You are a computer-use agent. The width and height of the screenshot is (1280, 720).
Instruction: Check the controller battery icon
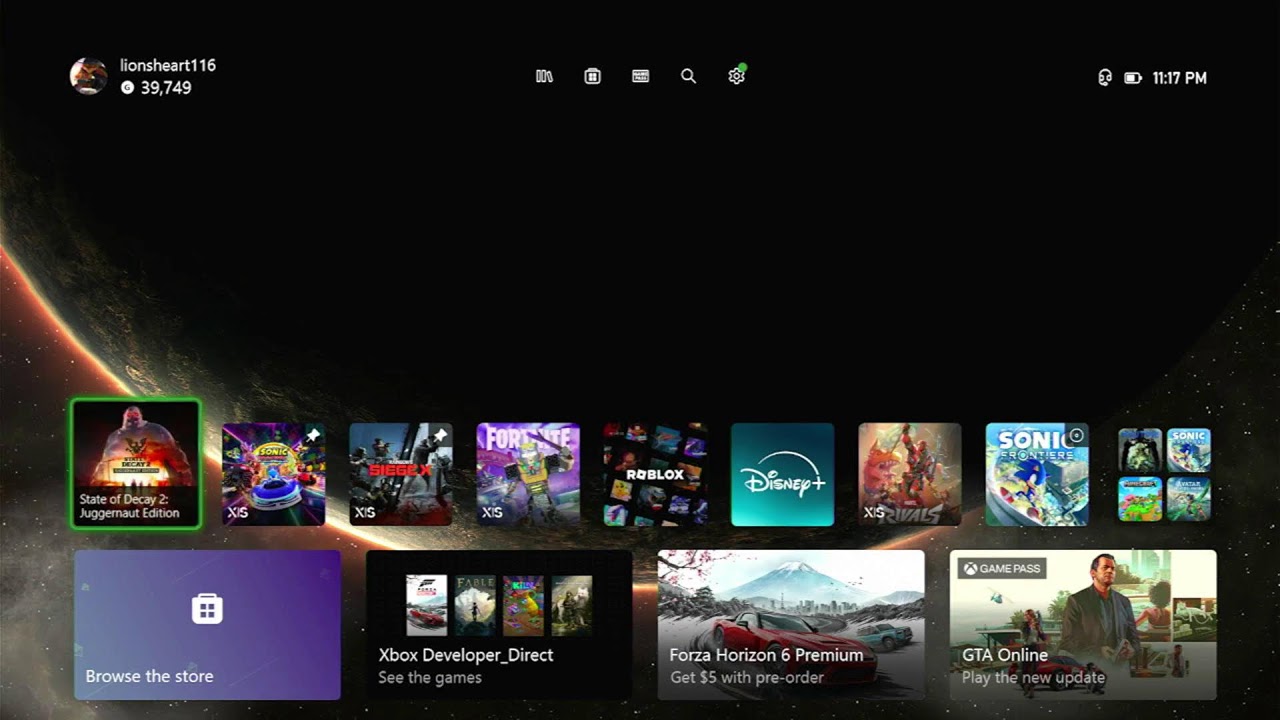pyautogui.click(x=1133, y=78)
